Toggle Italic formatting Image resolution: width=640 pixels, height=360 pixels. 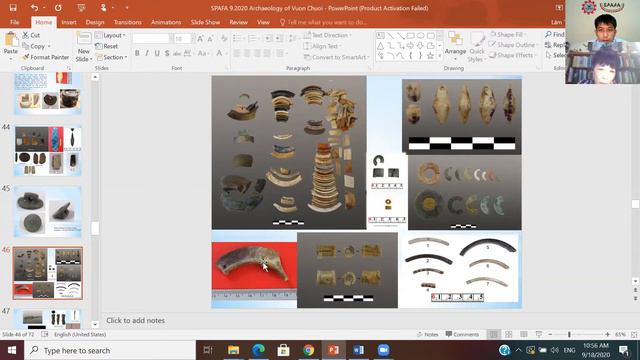[147, 53]
